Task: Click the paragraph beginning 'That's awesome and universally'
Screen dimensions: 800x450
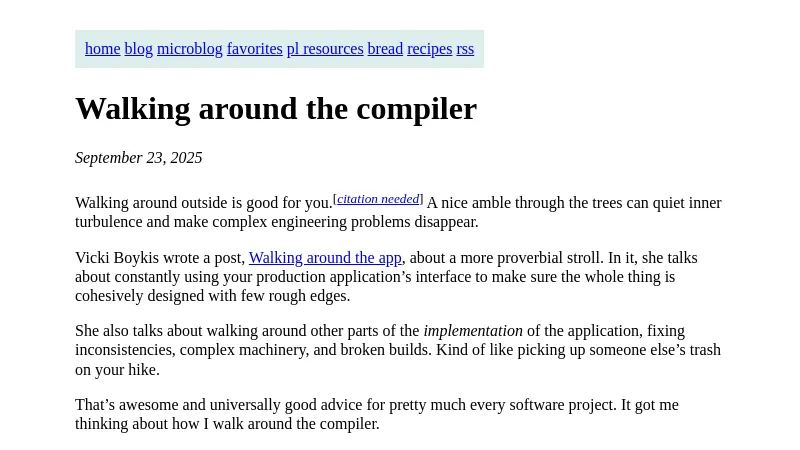Action: coord(376,414)
